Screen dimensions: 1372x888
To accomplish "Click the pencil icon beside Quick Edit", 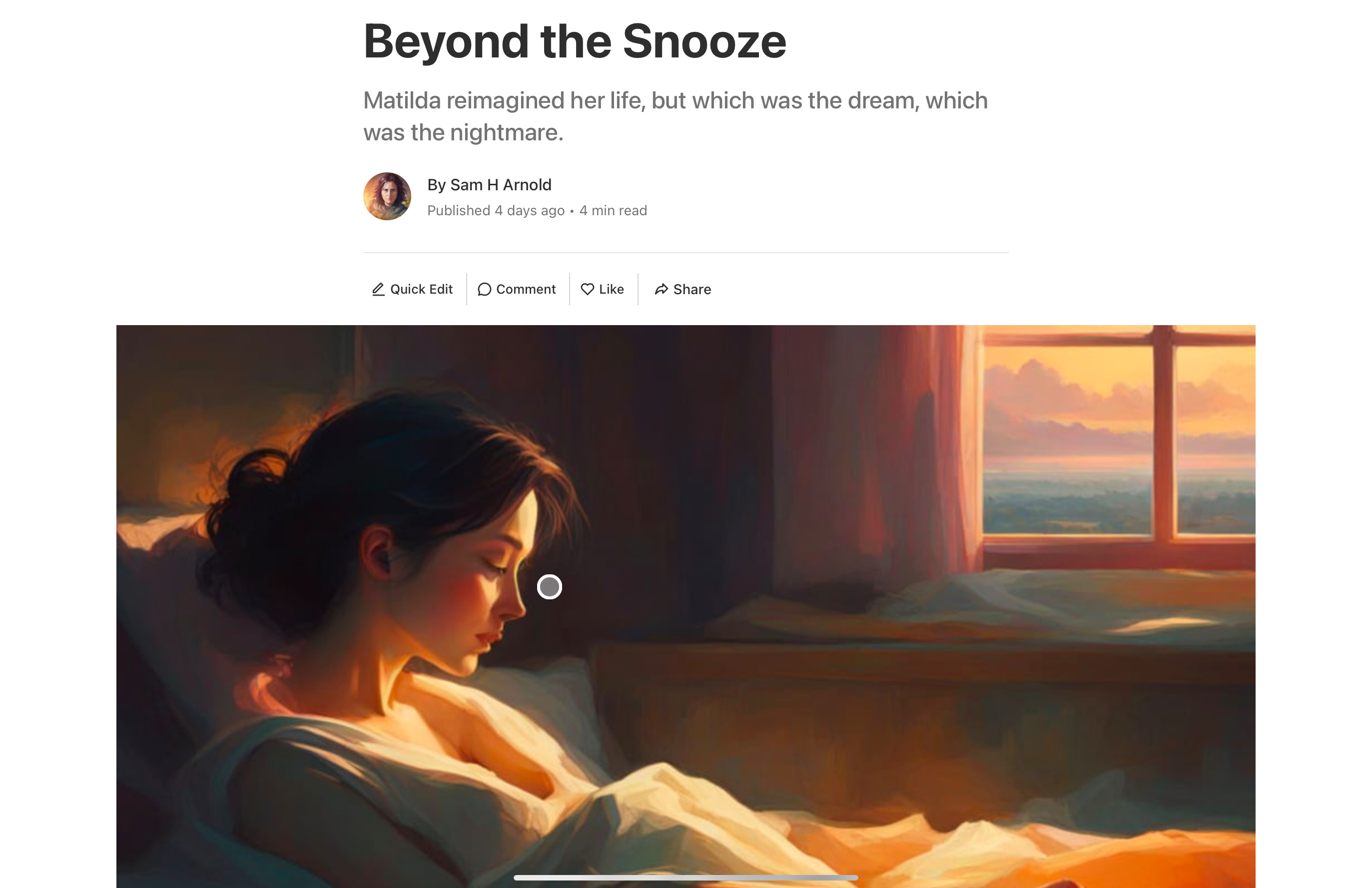I will pyautogui.click(x=378, y=289).
